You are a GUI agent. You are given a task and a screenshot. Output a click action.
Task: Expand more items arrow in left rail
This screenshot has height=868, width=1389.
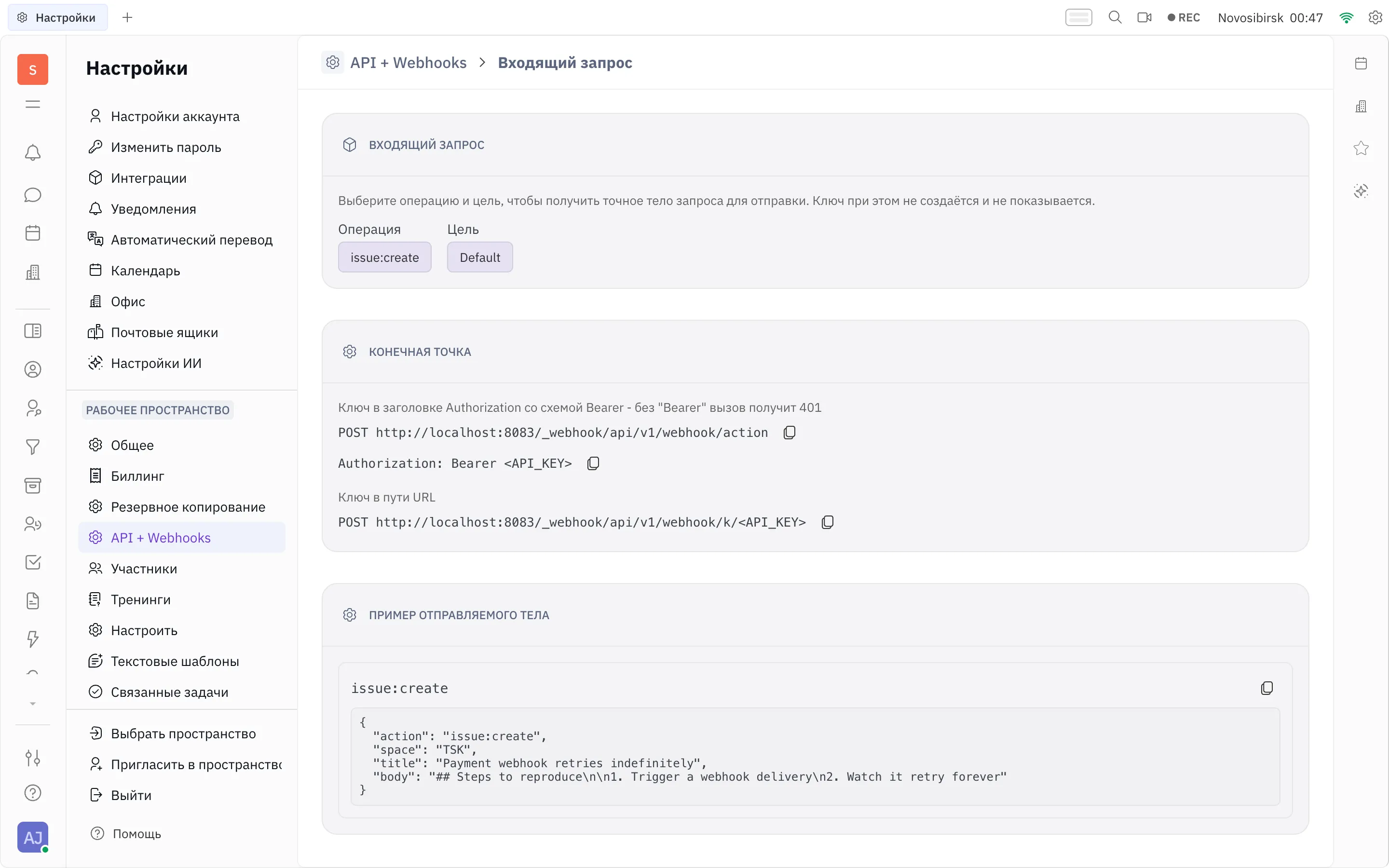point(33,703)
